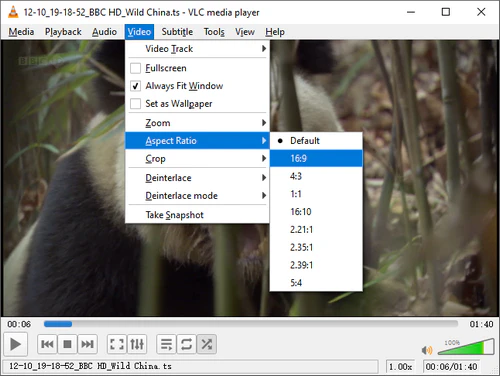Select 4:3 aspect ratio
500x376 pixels.
pos(316,176)
